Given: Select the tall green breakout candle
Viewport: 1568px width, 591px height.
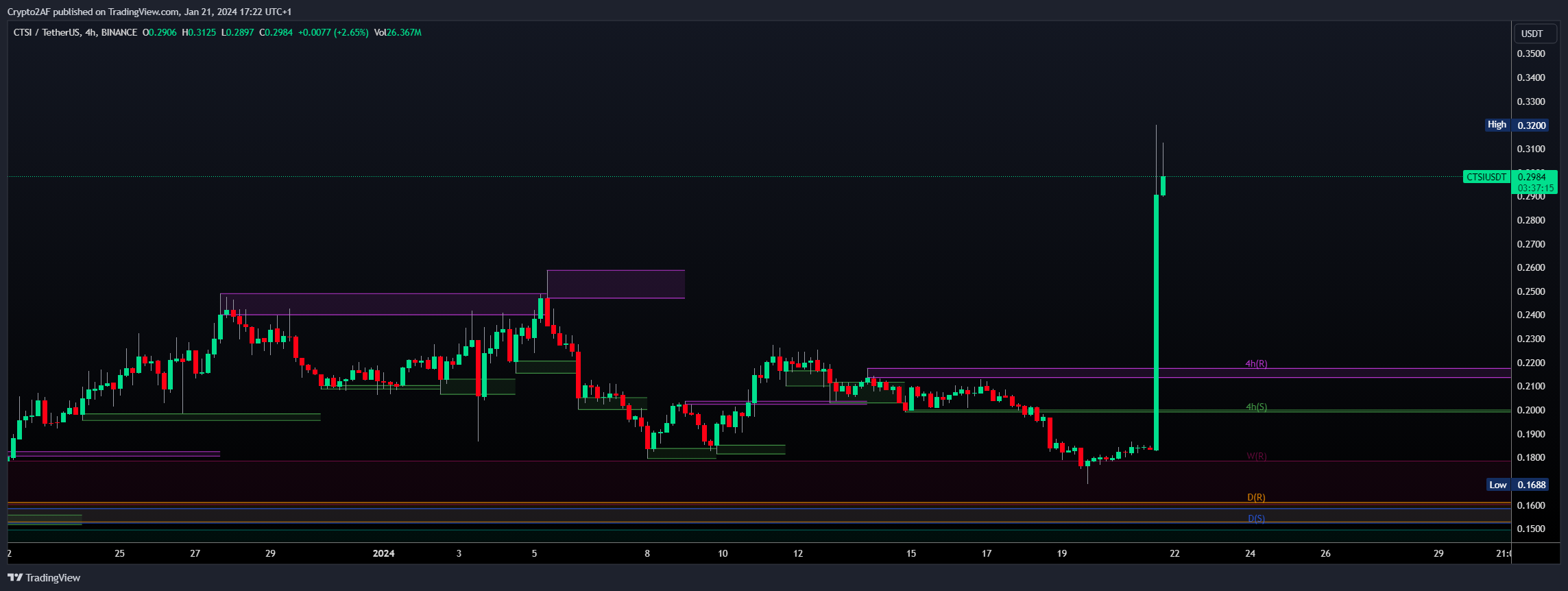Looking at the screenshot, I should click(x=1156, y=322).
